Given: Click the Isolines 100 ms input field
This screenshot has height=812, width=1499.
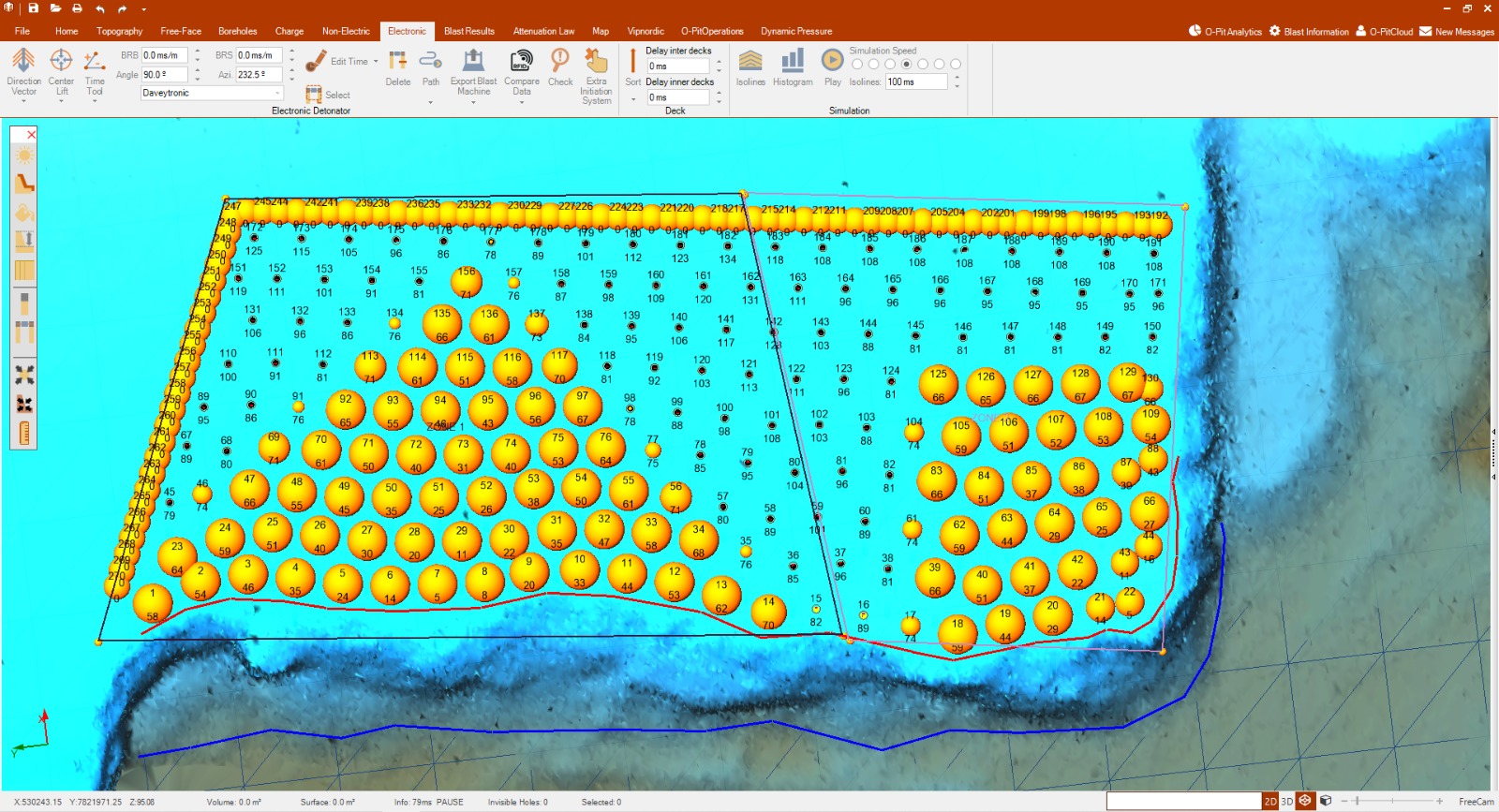Looking at the screenshot, I should (x=916, y=82).
